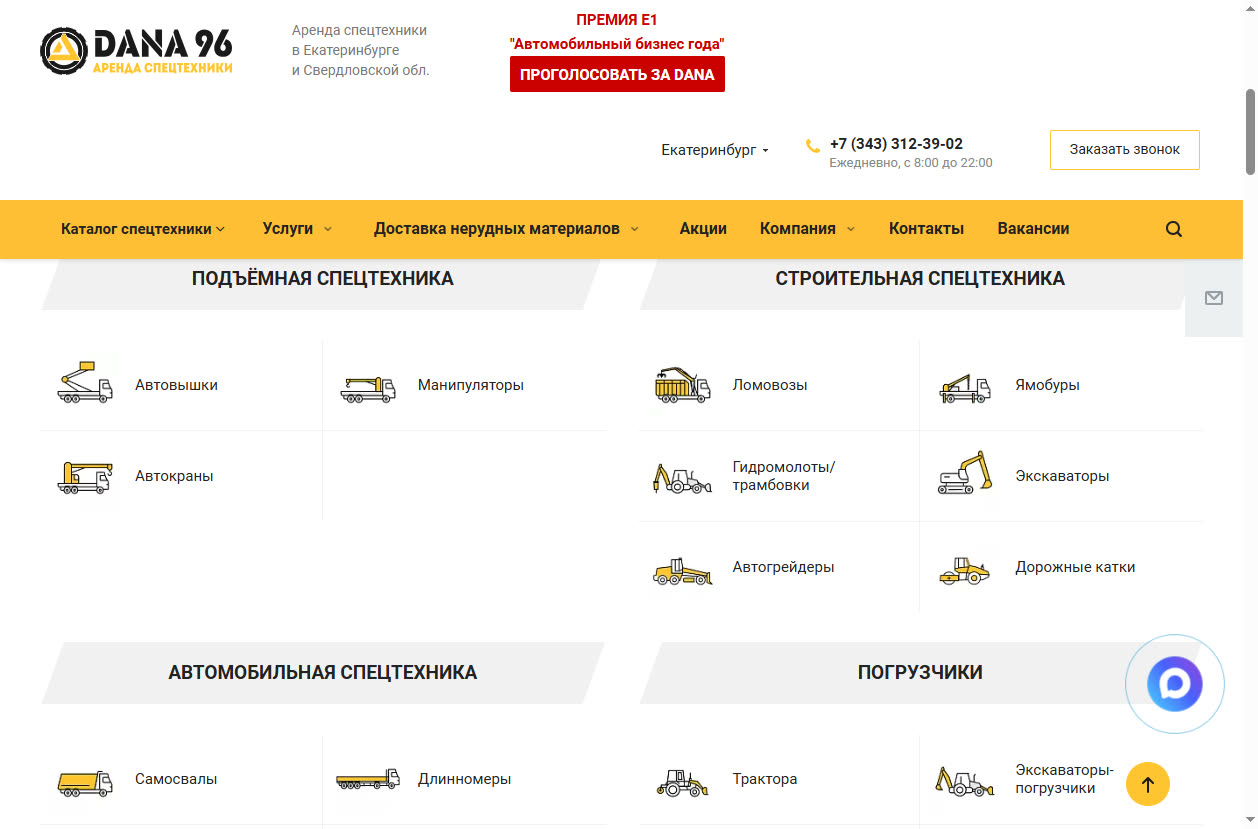The width and height of the screenshot is (1258, 829).
Task: Click the Ломовозы truck icon
Action: pyautogui.click(x=682, y=384)
